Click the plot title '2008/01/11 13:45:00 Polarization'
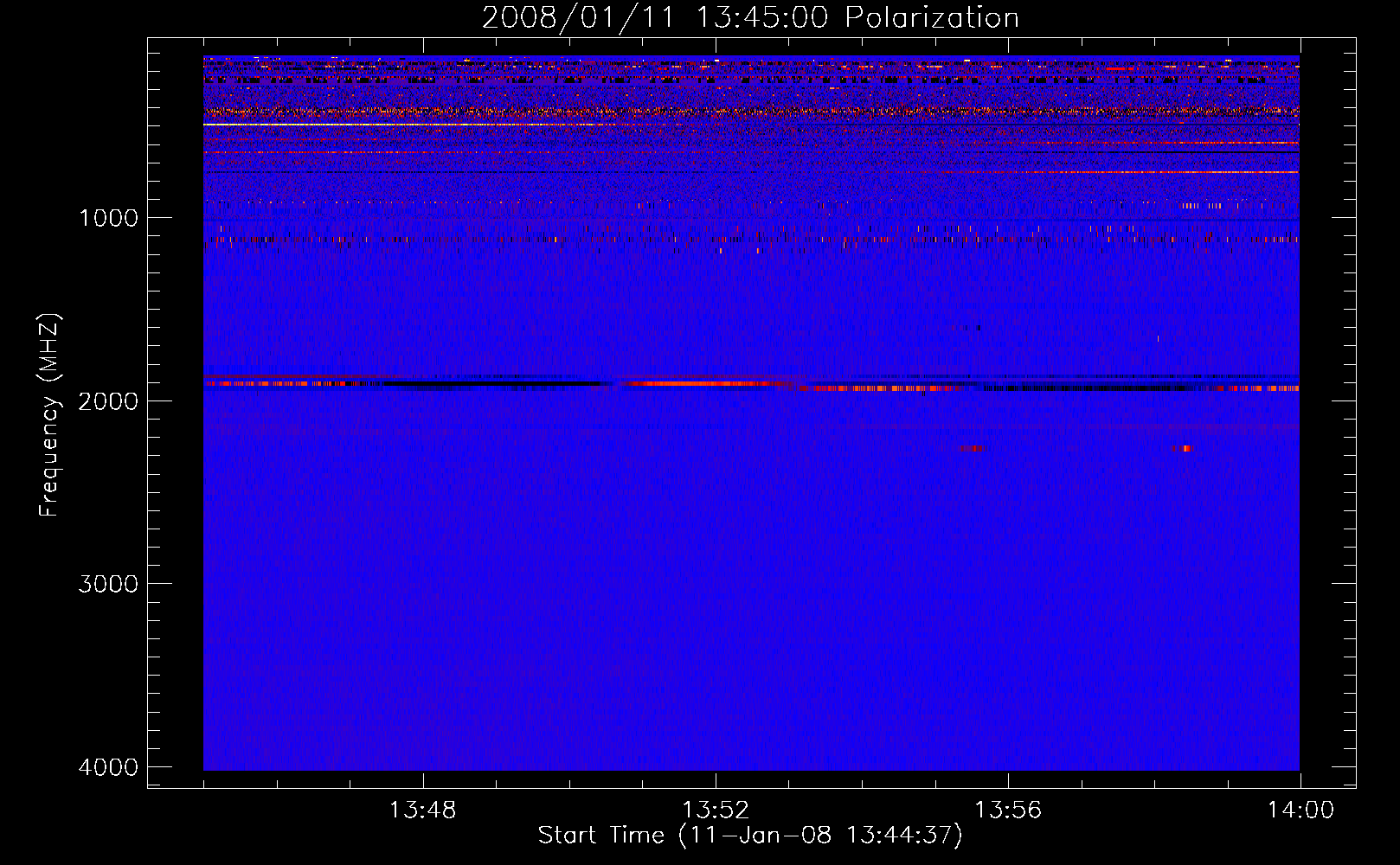Image resolution: width=1400 pixels, height=865 pixels. pyautogui.click(x=750, y=18)
